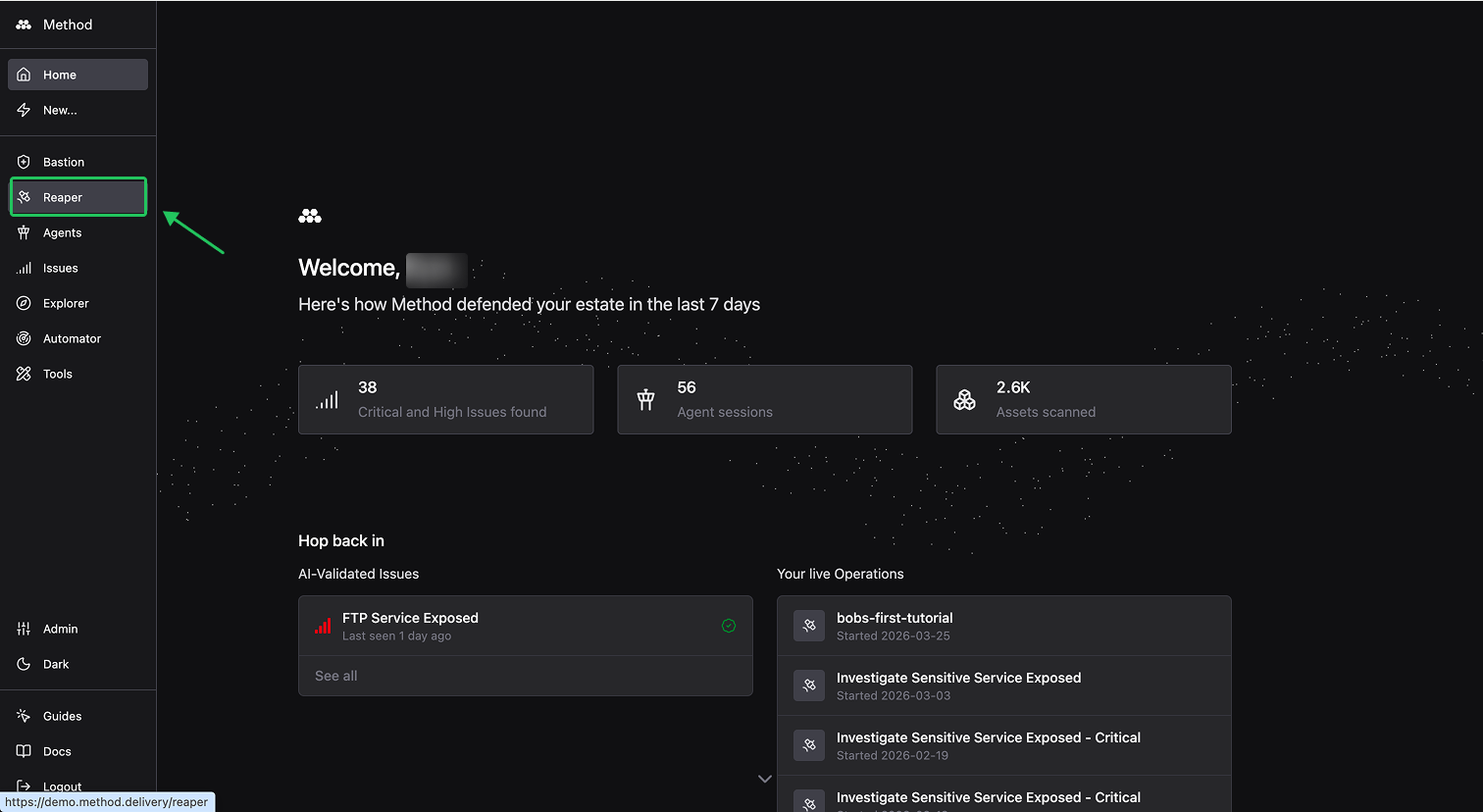Image resolution: width=1483 pixels, height=812 pixels.
Task: Click the Tools icon in sidebar
Action: [x=25, y=374]
